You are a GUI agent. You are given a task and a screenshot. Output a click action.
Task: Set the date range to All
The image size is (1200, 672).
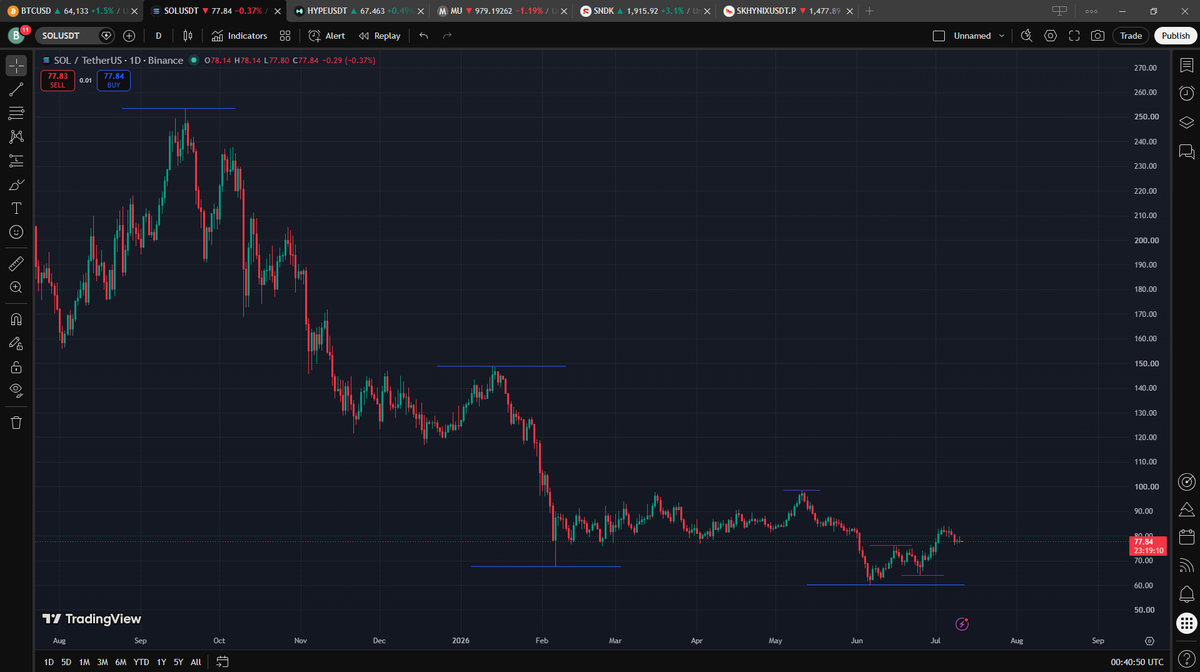(196, 662)
